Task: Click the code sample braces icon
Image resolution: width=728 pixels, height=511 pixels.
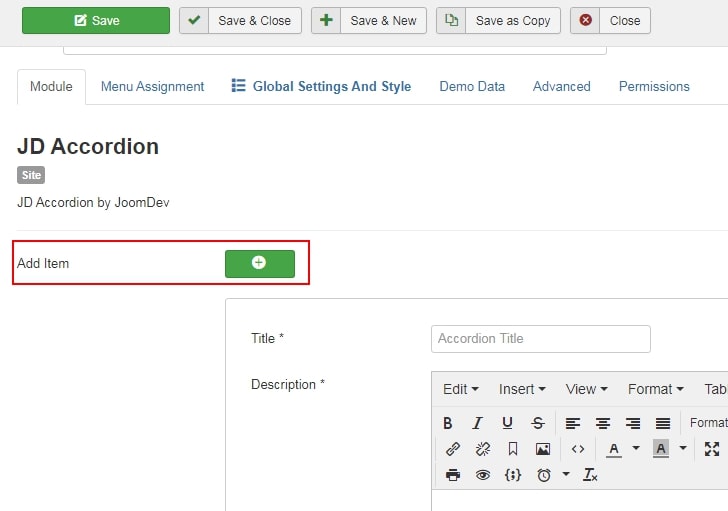Action: coord(513,475)
